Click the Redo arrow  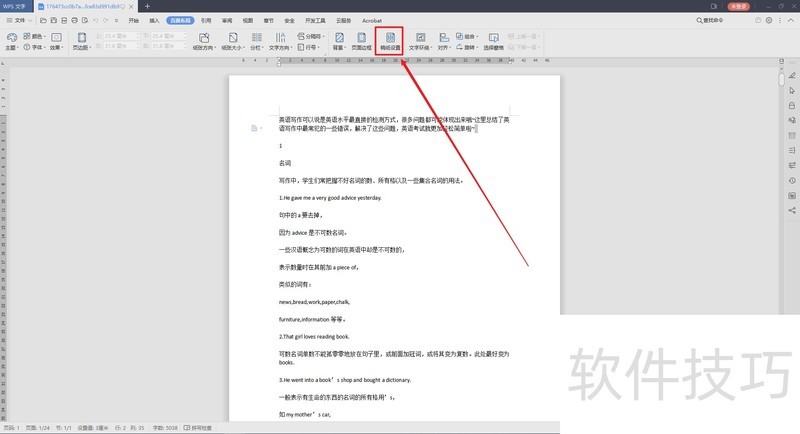click(106, 20)
